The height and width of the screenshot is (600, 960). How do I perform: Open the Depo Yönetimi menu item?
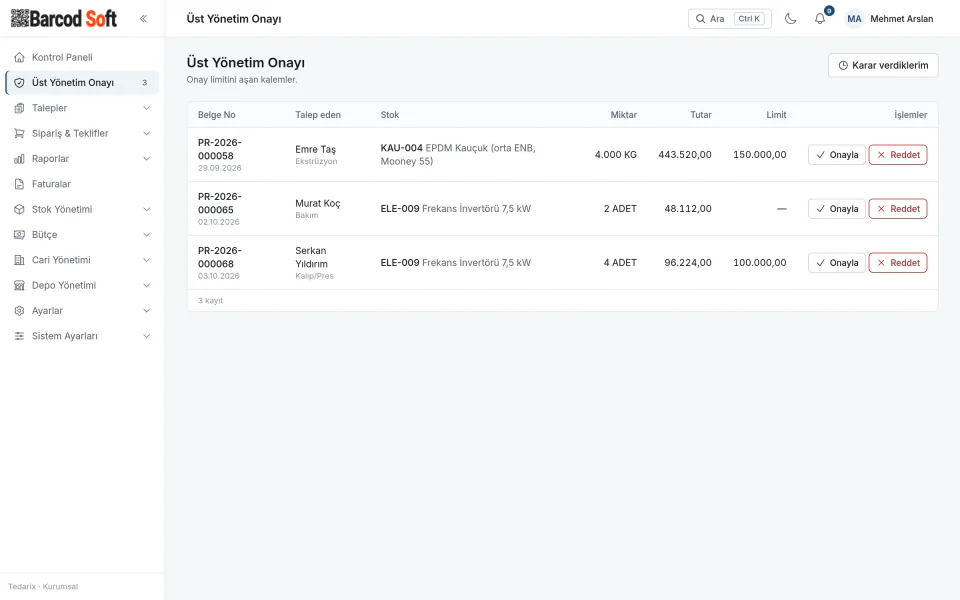[x=82, y=285]
